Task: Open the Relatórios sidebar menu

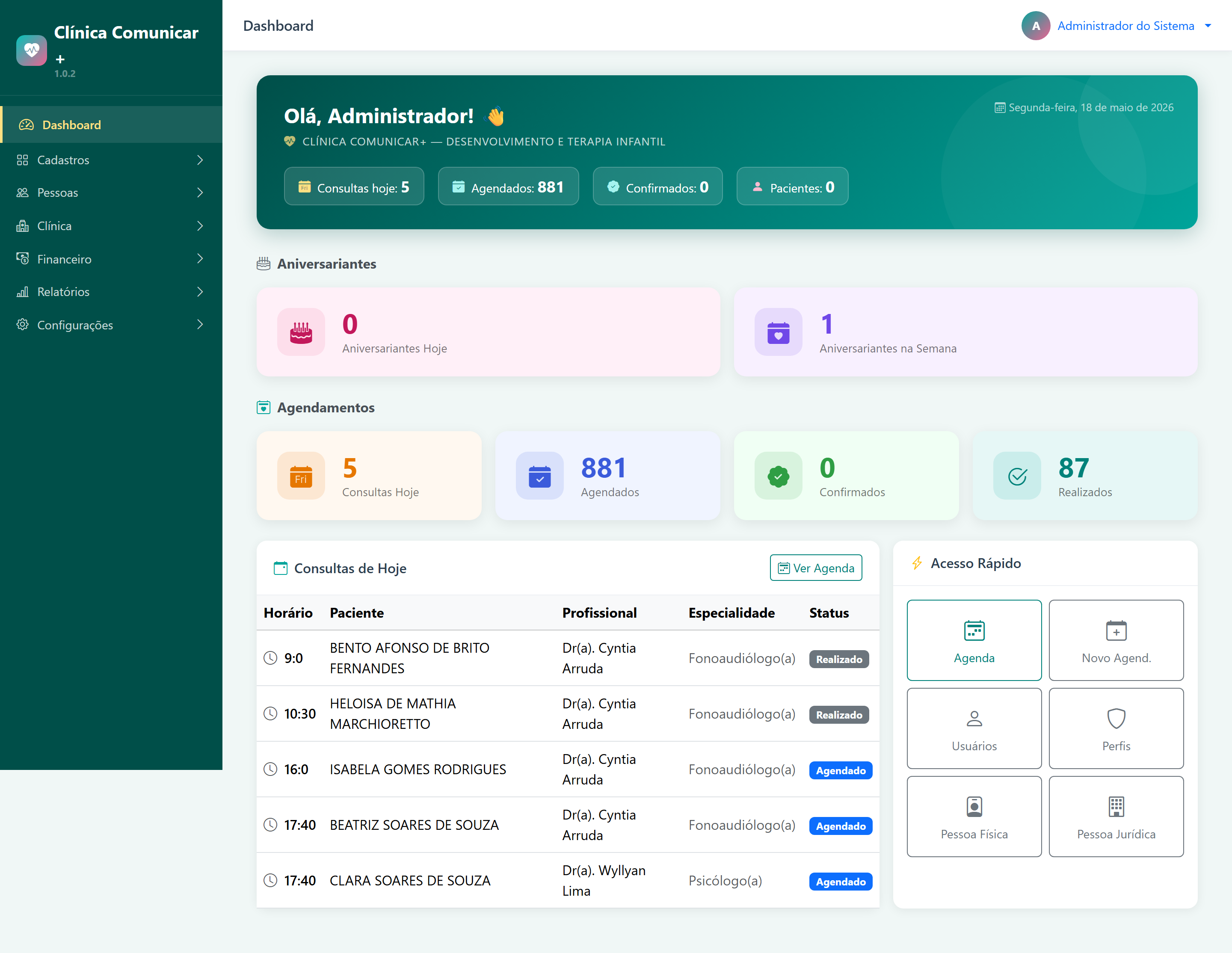Action: pyautogui.click(x=111, y=292)
